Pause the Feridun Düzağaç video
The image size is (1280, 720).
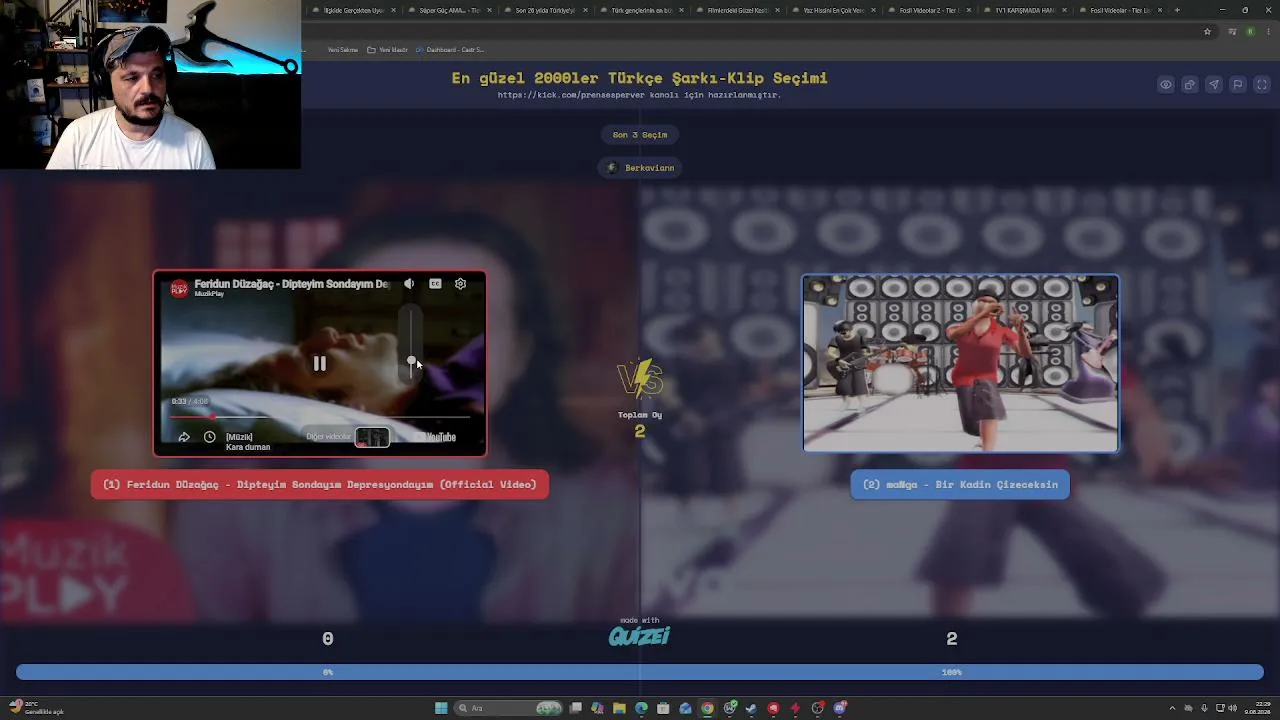pos(319,364)
